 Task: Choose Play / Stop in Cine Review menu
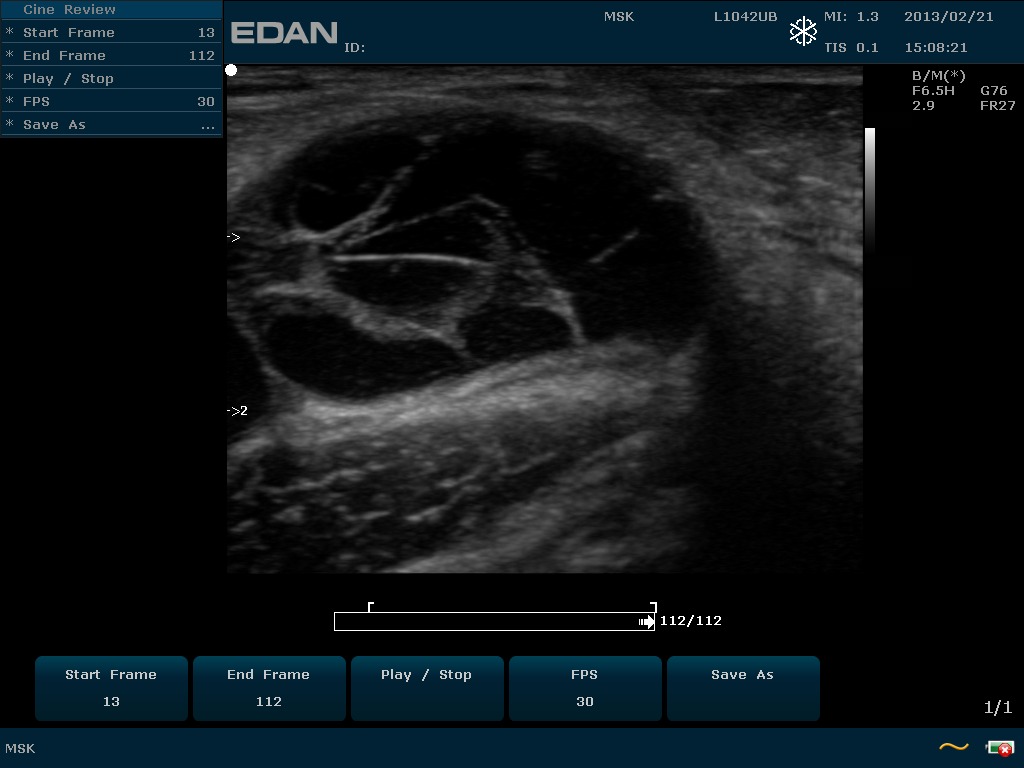pyautogui.click(x=111, y=79)
